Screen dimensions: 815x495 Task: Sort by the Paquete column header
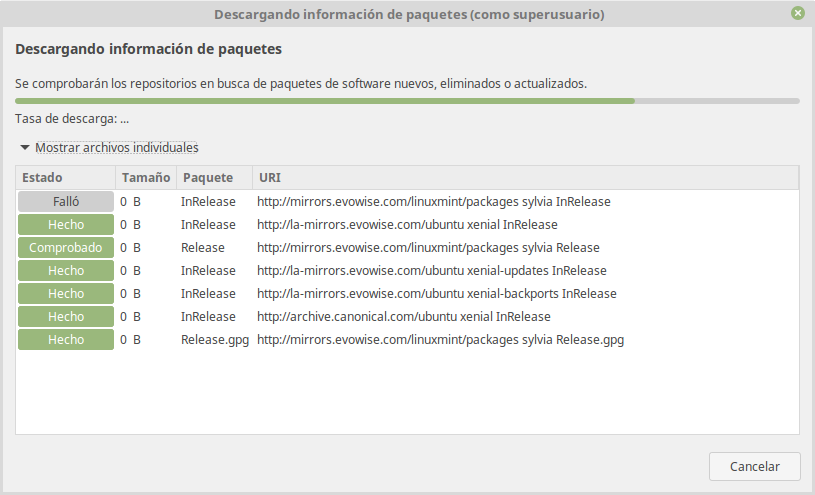click(x=215, y=178)
